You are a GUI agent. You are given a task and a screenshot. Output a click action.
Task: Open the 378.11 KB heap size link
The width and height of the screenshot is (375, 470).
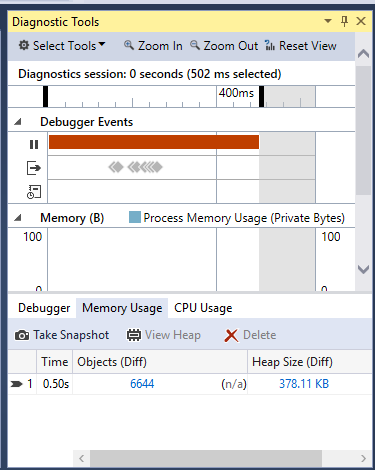tap(304, 384)
